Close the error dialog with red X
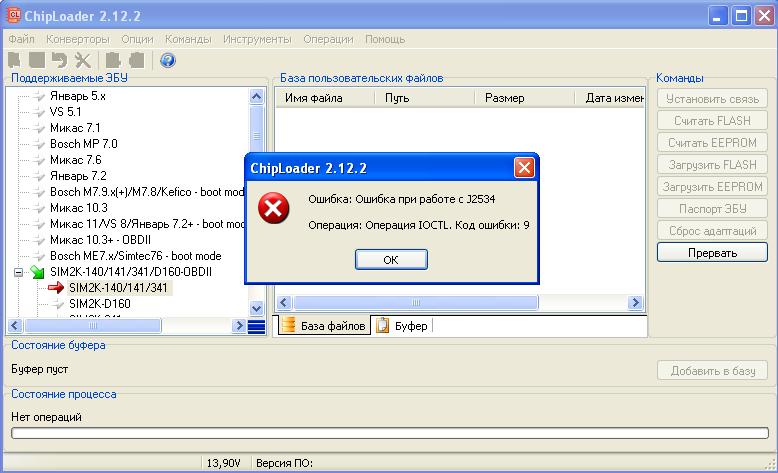The image size is (778, 473). point(524,168)
